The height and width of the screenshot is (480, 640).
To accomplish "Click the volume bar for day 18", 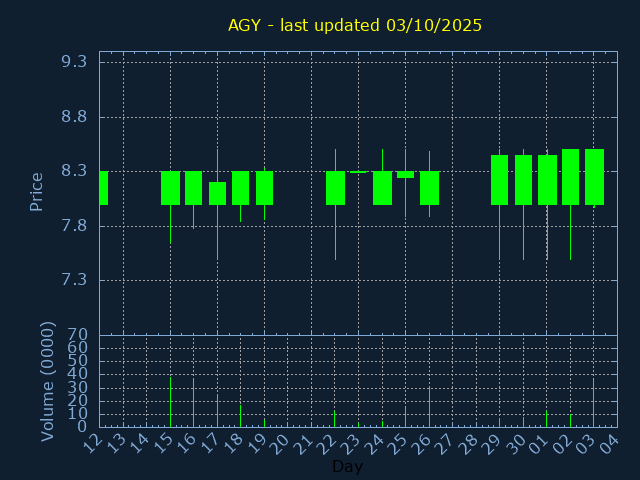I will point(240,415).
